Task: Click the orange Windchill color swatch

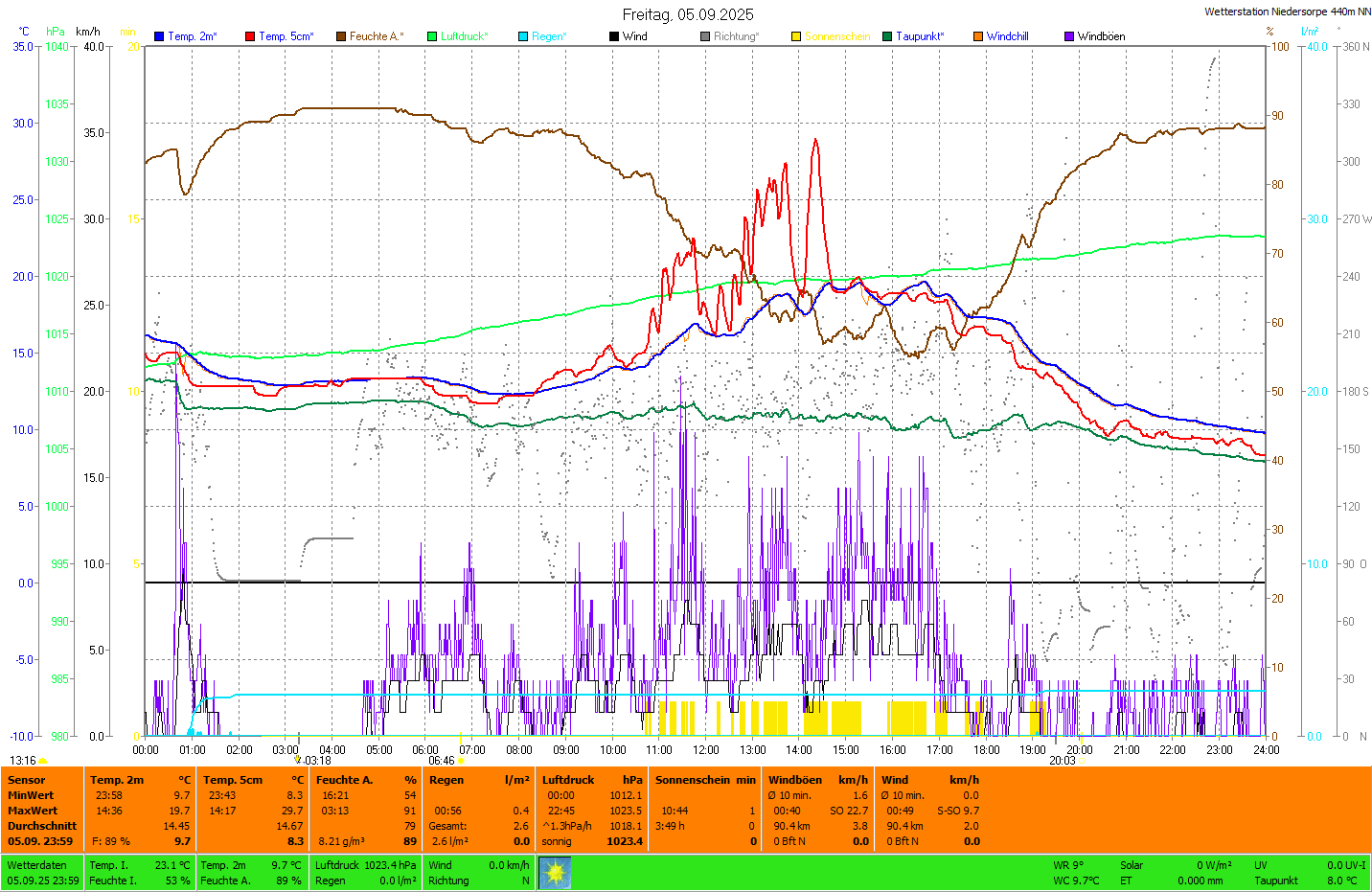Action: 978,36
